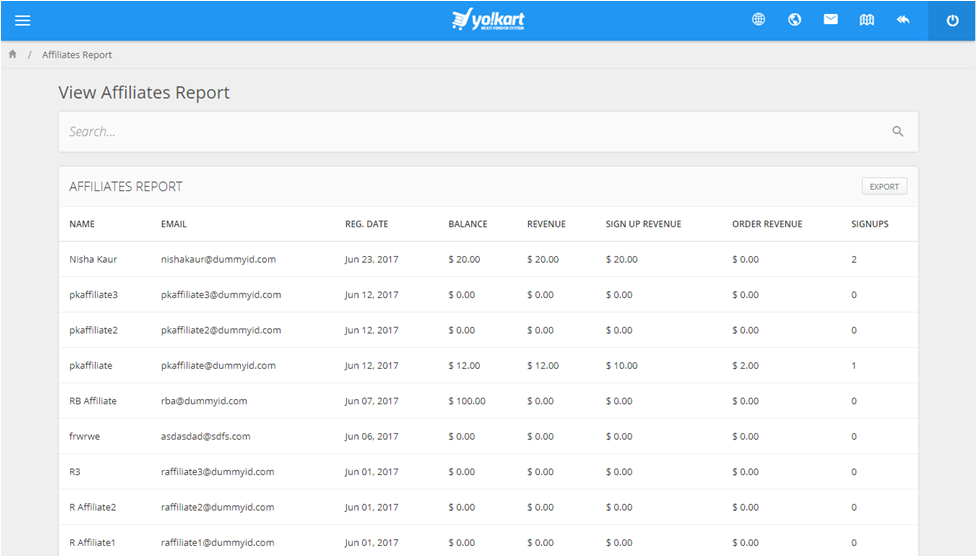Click the Affiliates Report breadcrumb

77,55
